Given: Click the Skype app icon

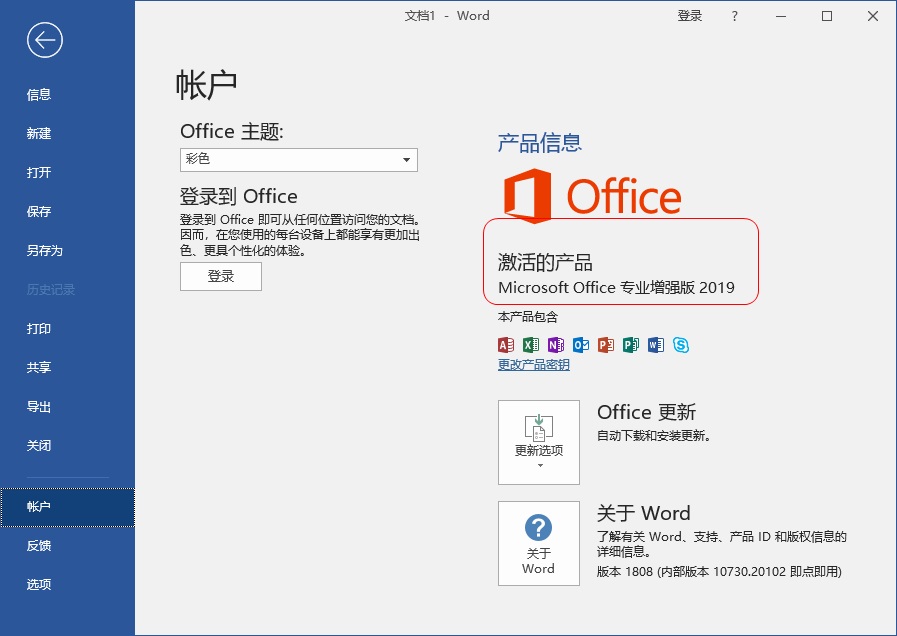Looking at the screenshot, I should [681, 344].
